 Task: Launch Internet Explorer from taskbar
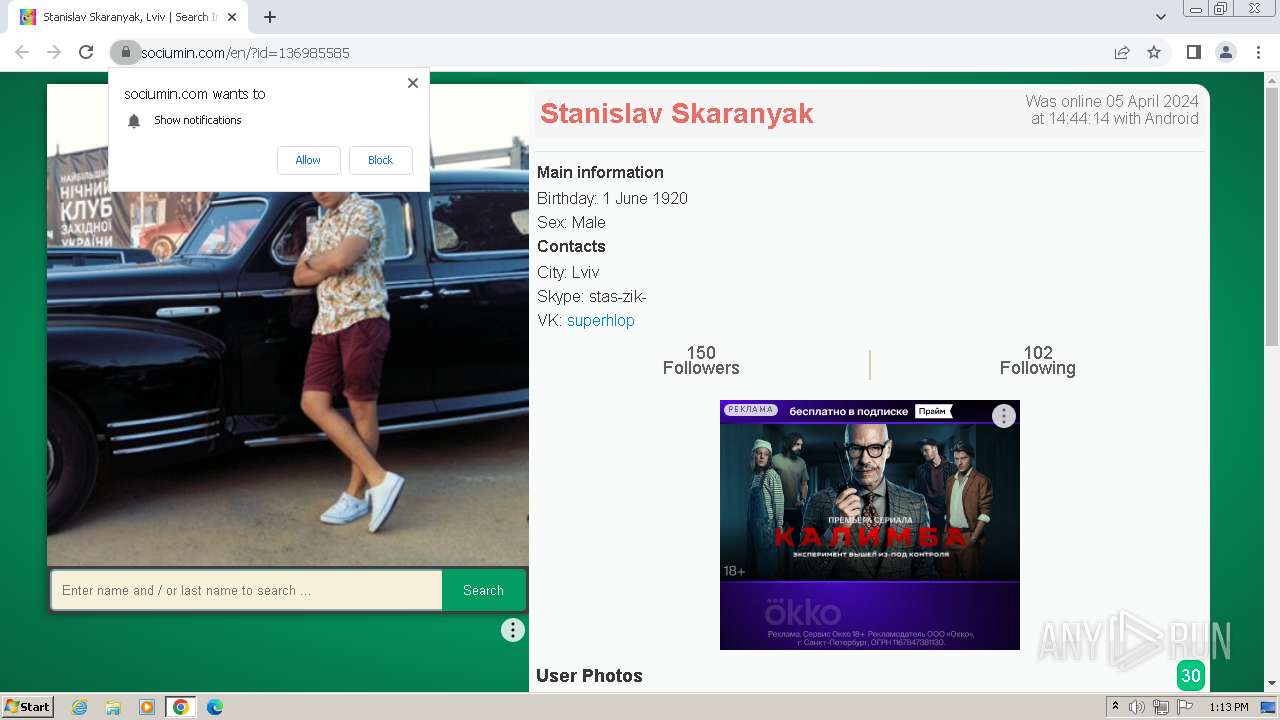(x=80, y=707)
